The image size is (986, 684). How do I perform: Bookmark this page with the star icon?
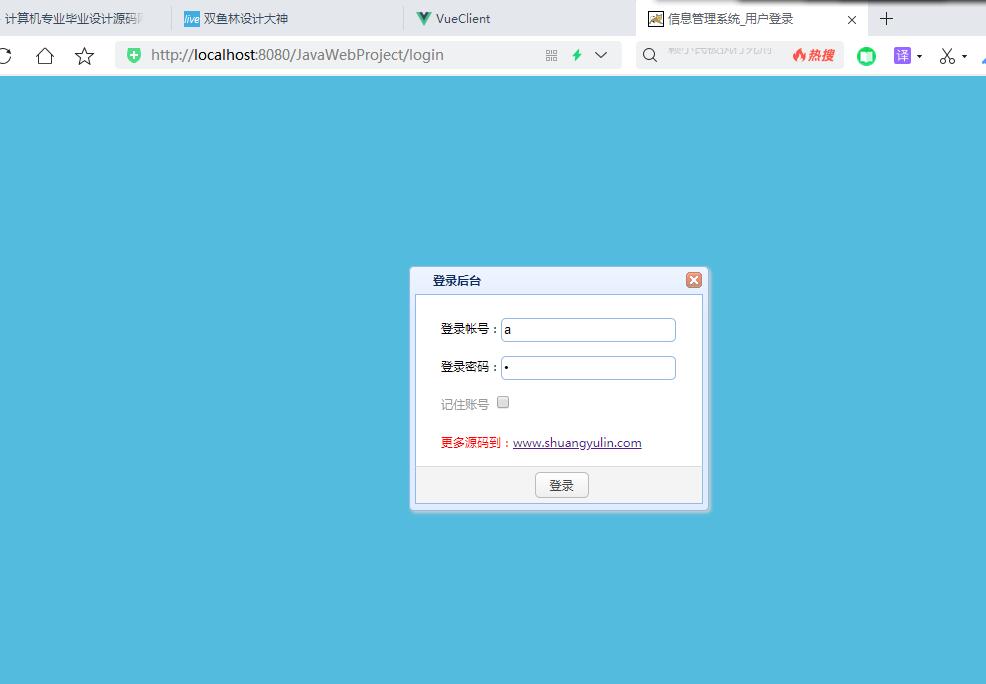coord(84,56)
